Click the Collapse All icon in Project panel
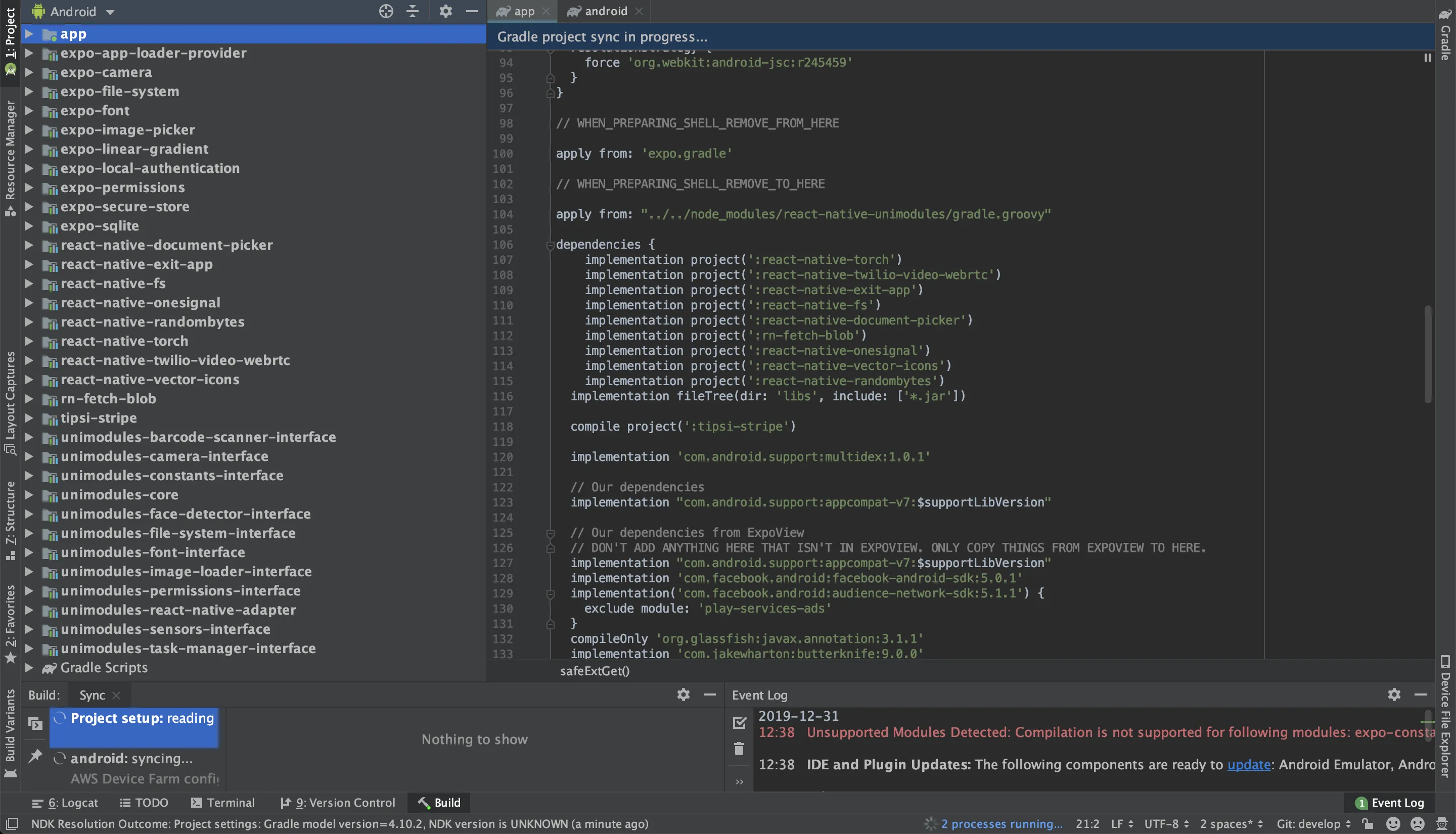1456x834 pixels. tap(413, 11)
